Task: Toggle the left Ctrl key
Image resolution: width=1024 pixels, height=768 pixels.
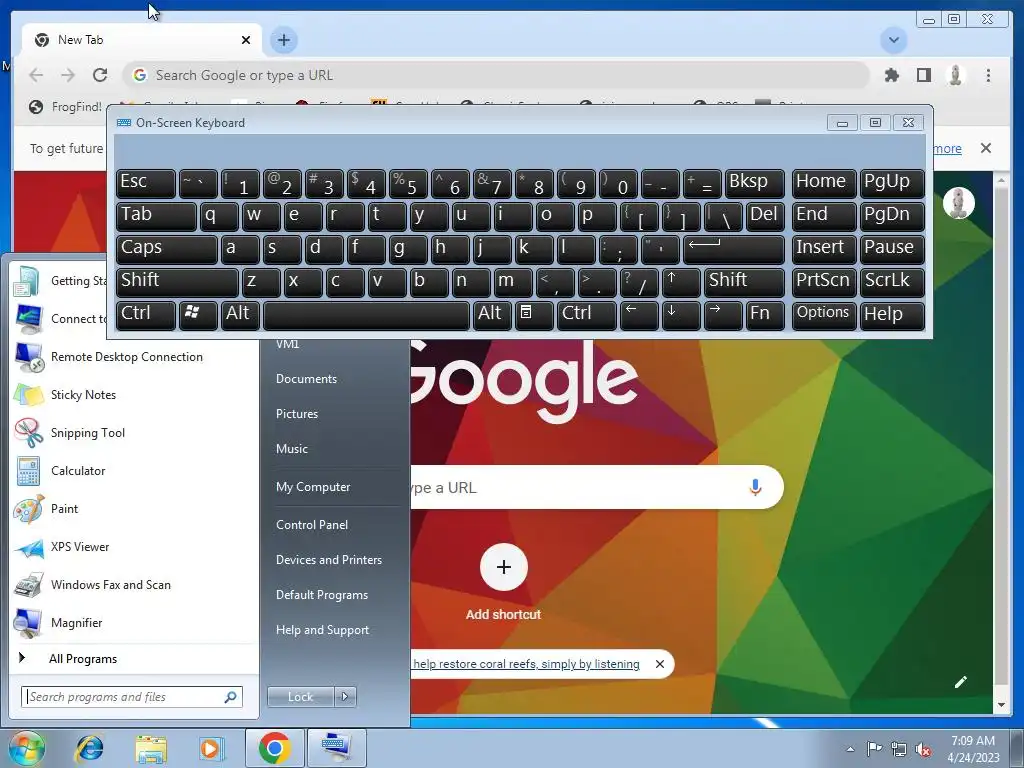Action: (146, 315)
